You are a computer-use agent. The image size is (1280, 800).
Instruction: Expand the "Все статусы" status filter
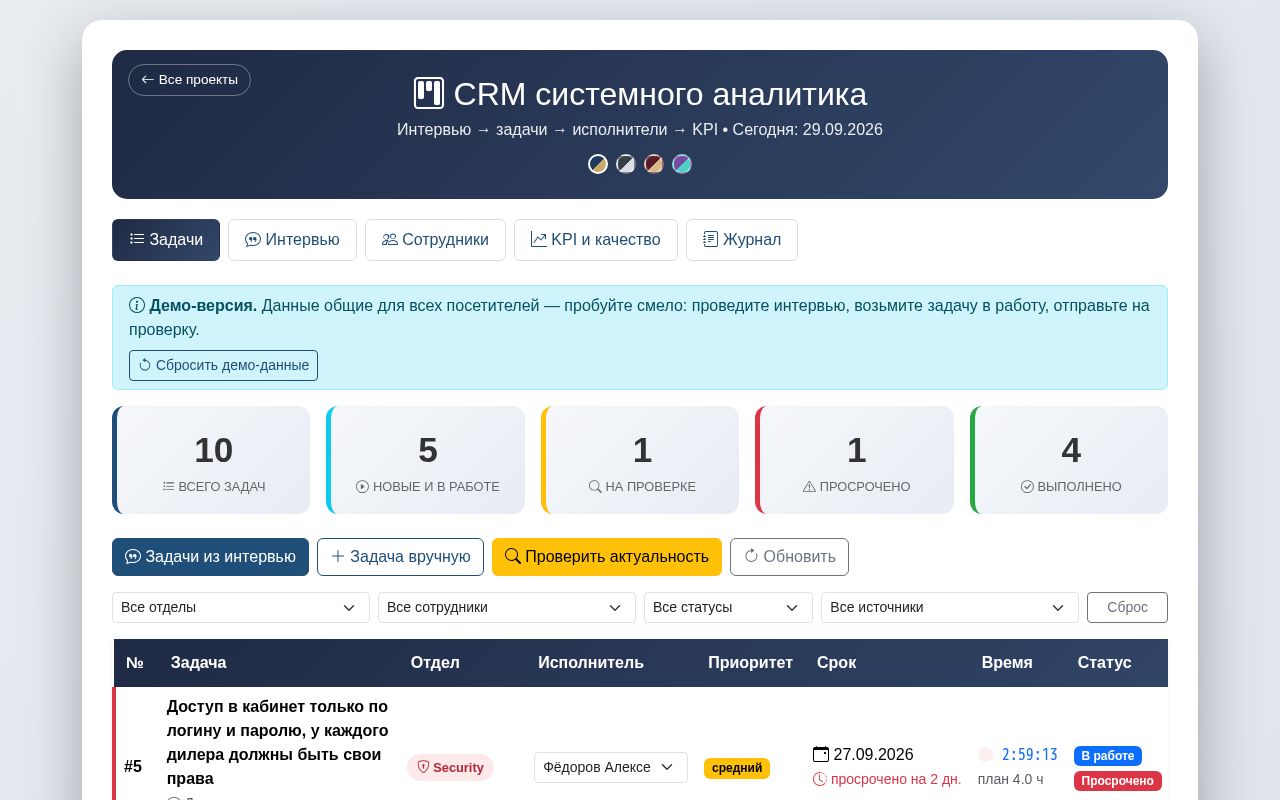728,607
